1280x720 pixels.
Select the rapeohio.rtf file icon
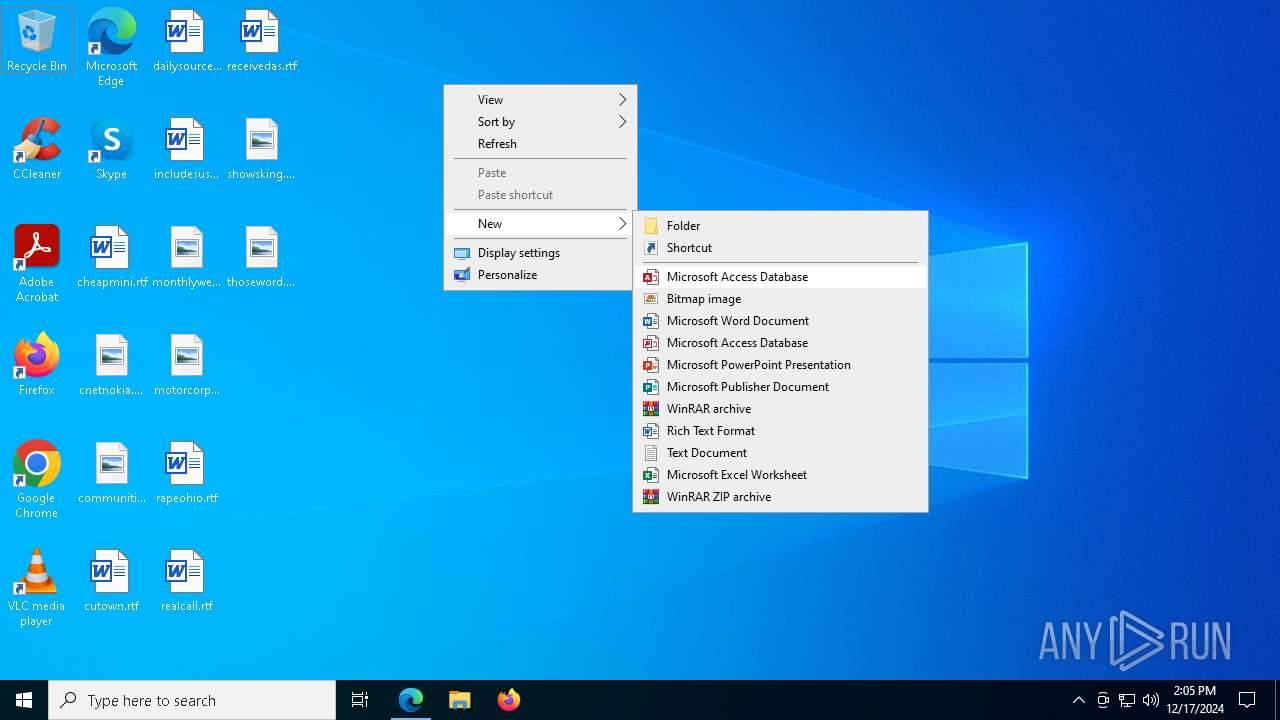point(186,472)
